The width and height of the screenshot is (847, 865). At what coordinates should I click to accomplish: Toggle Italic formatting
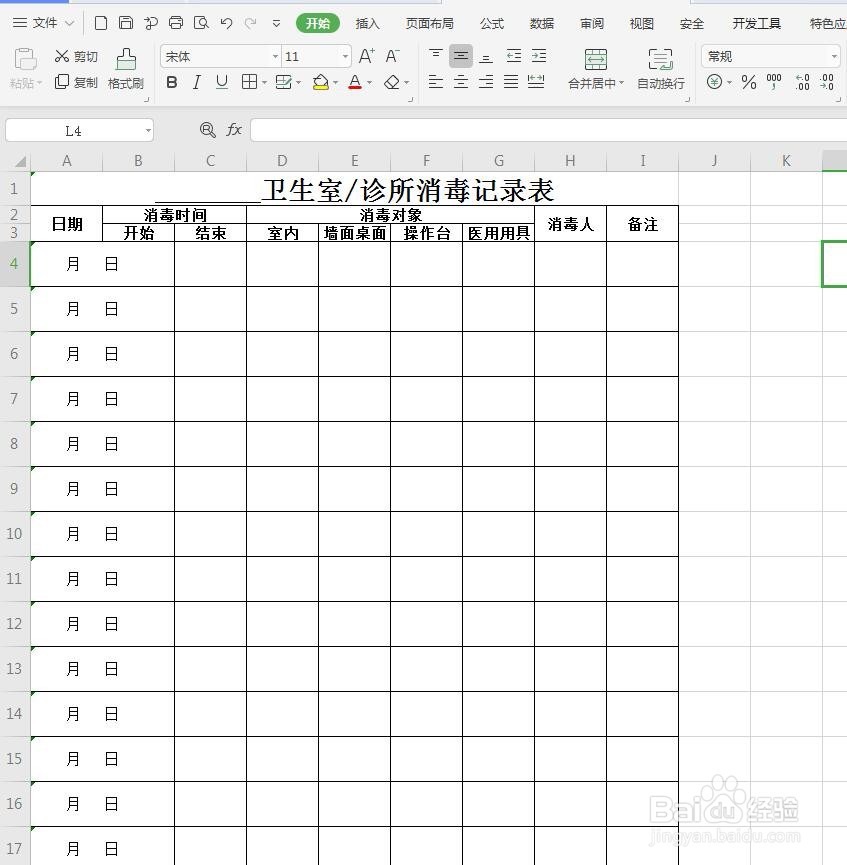coord(196,82)
